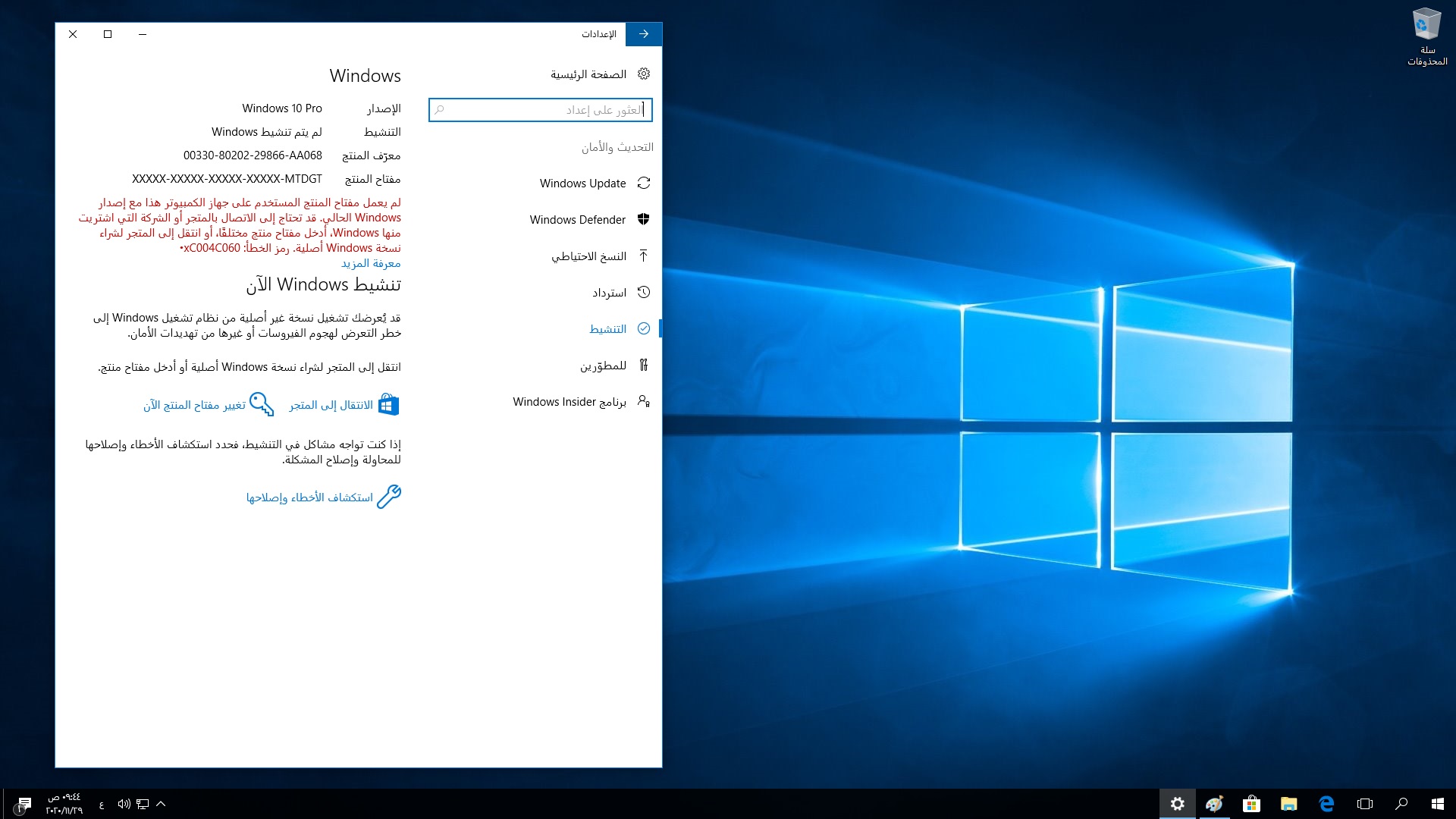Click the Windows Defender shield icon

[x=644, y=220]
